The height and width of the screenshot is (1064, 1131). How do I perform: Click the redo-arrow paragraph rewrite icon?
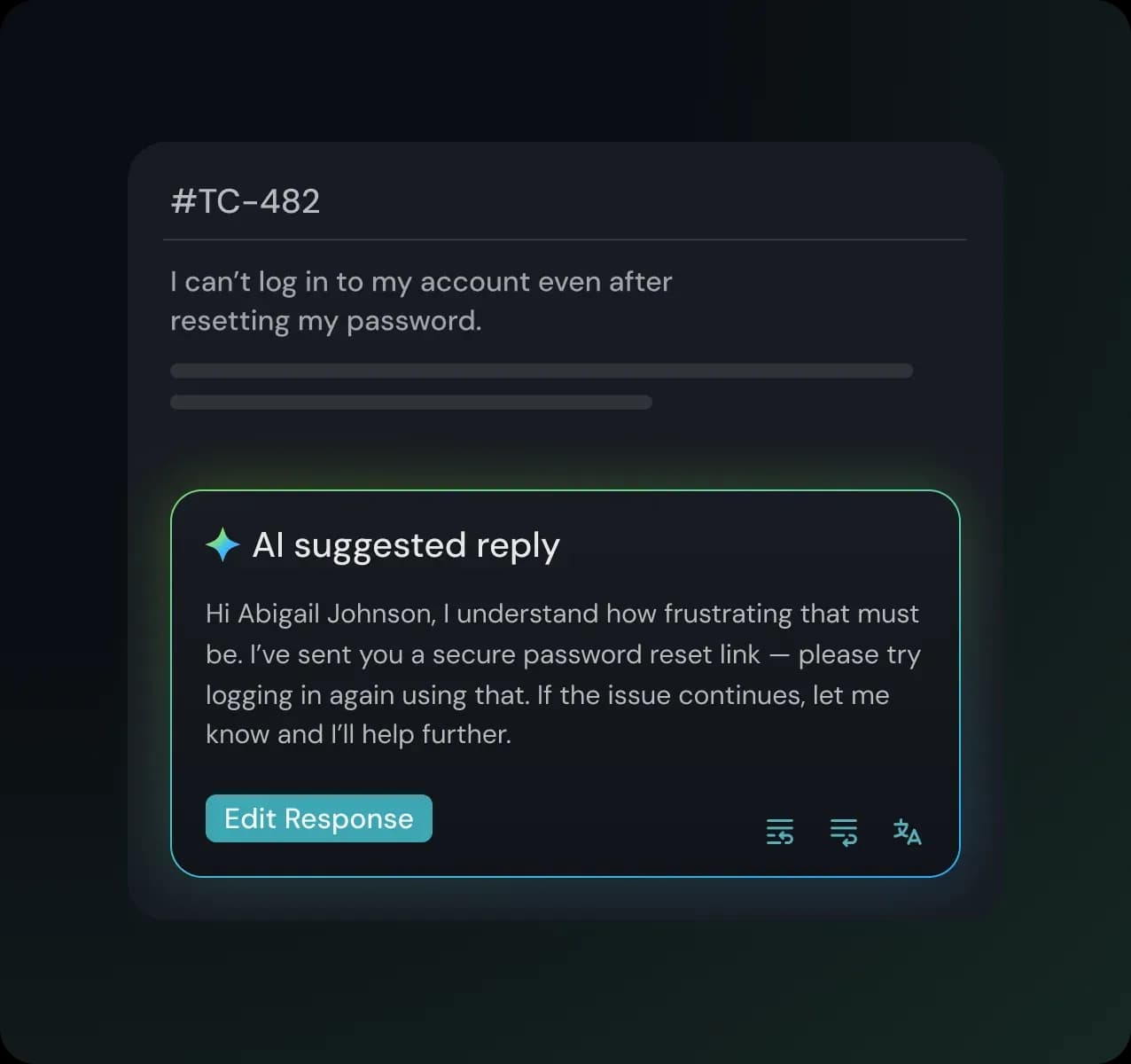click(x=843, y=832)
